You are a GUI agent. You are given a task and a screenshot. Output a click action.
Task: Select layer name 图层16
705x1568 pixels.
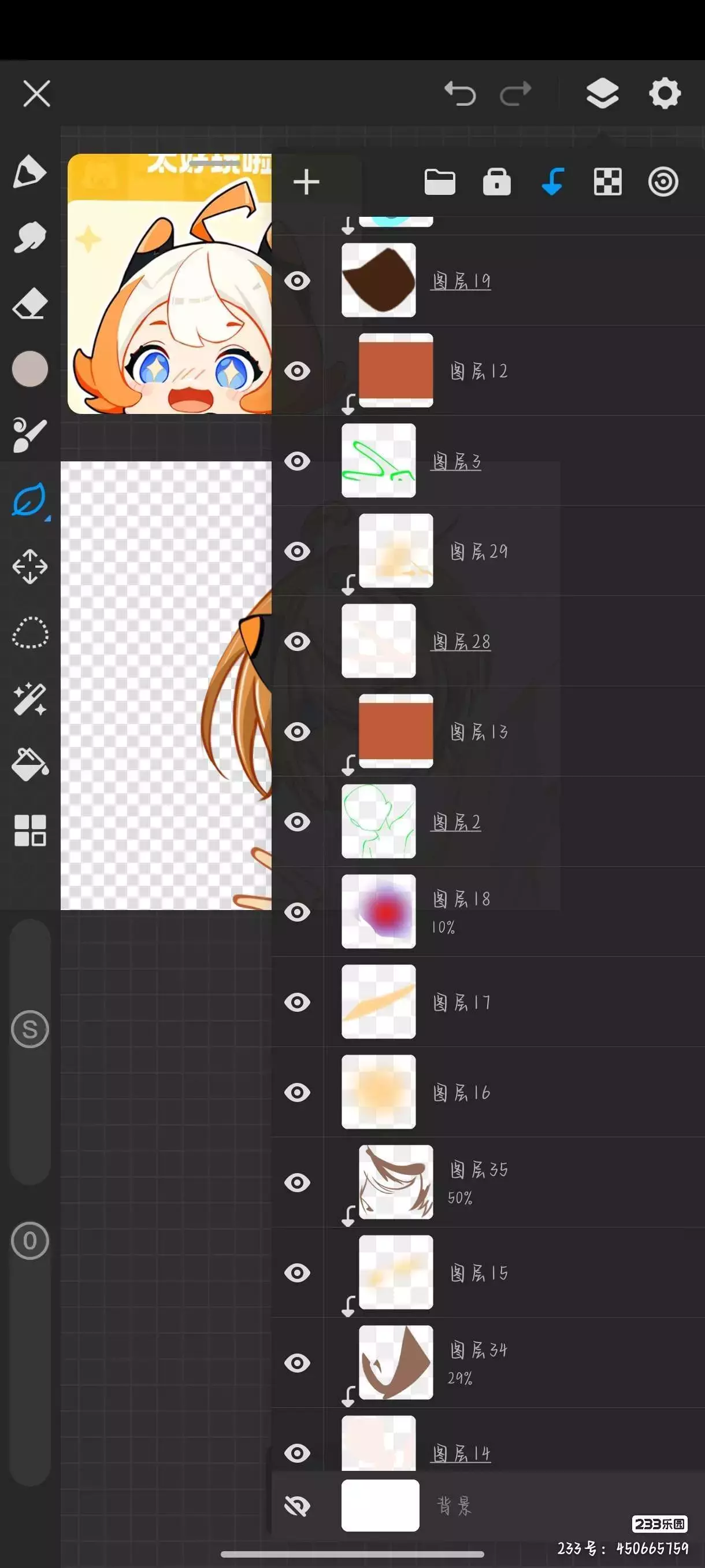(x=461, y=1092)
